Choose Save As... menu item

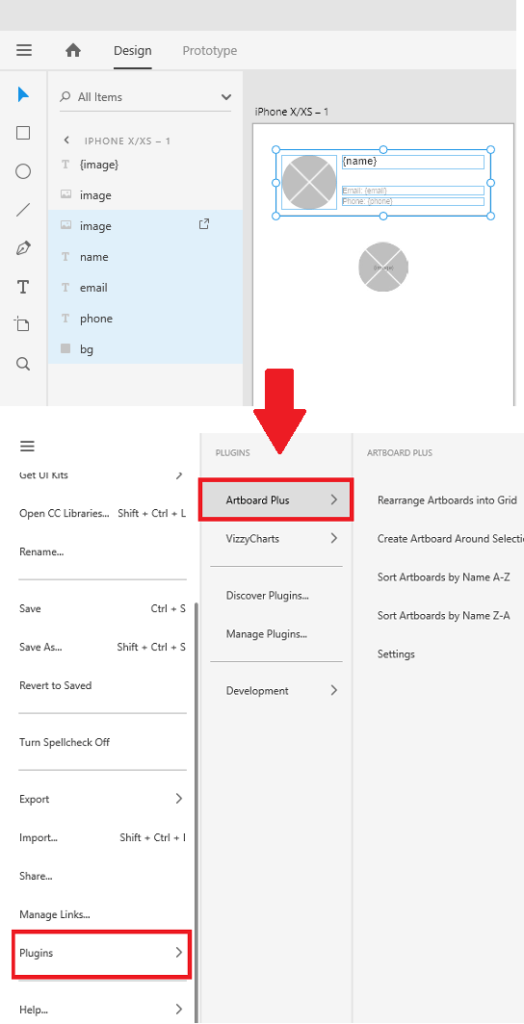103,647
